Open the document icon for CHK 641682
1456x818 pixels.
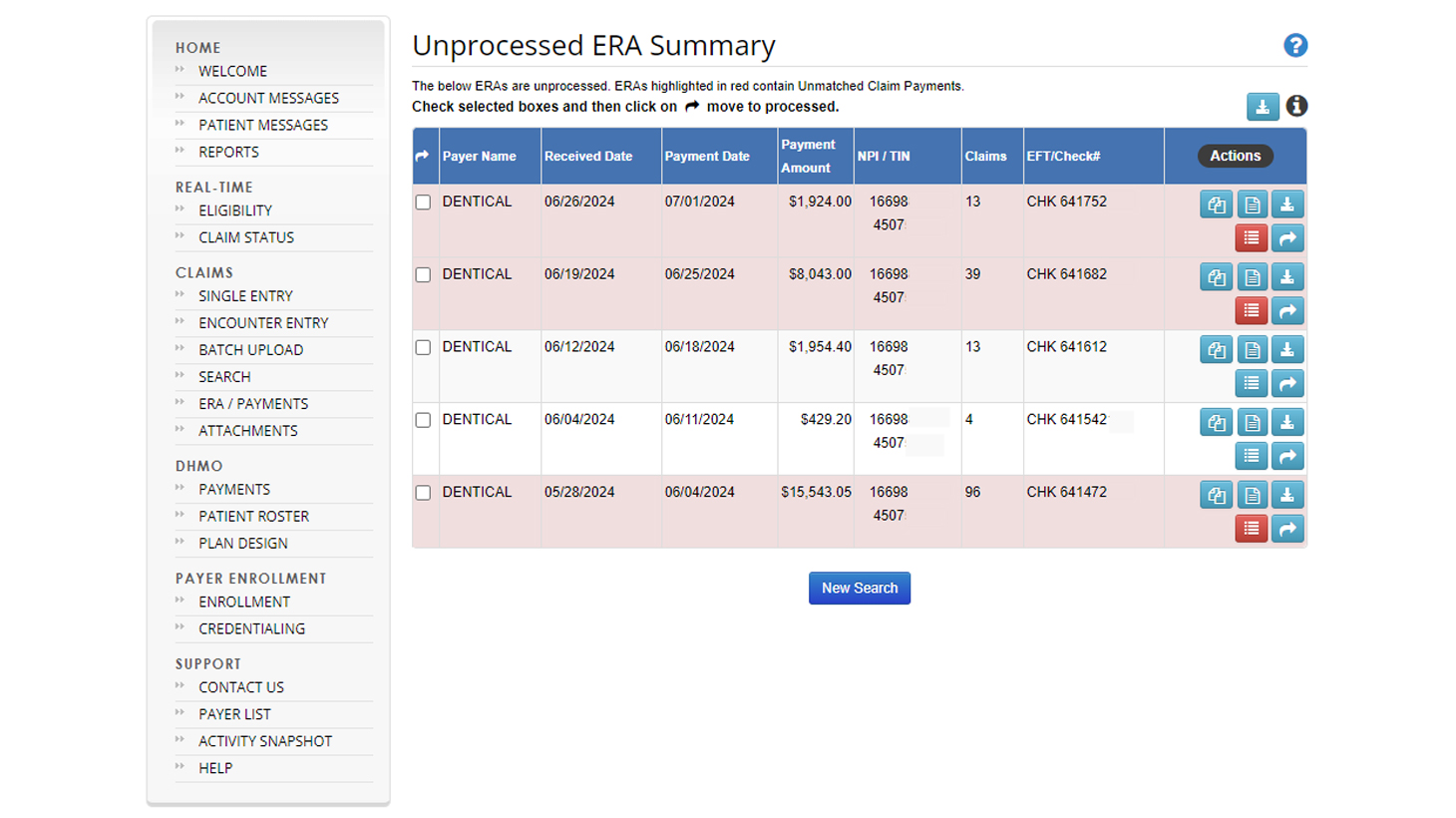tap(1253, 277)
